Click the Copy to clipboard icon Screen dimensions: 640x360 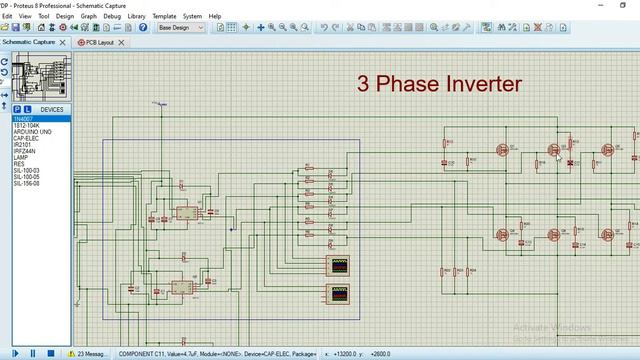pyautogui.click(x=361, y=27)
